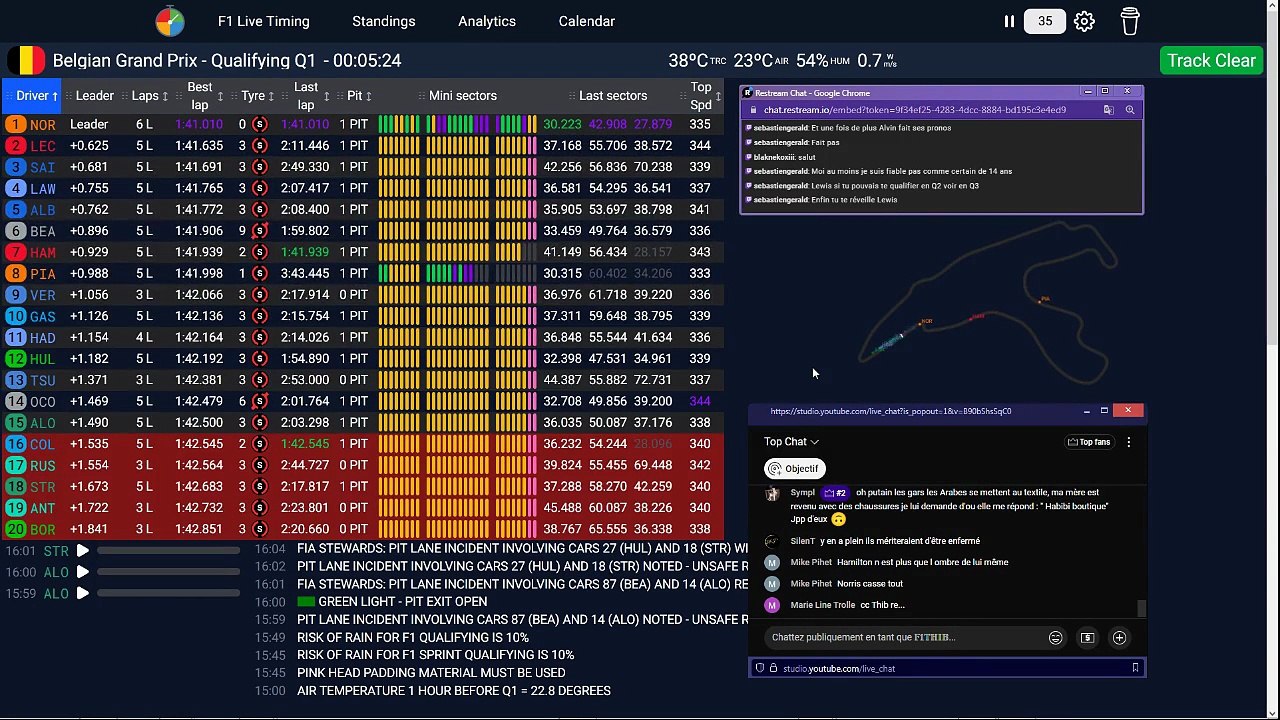The width and height of the screenshot is (1280, 720).
Task: Click the tyre icon in BEA row
Action: [260, 231]
